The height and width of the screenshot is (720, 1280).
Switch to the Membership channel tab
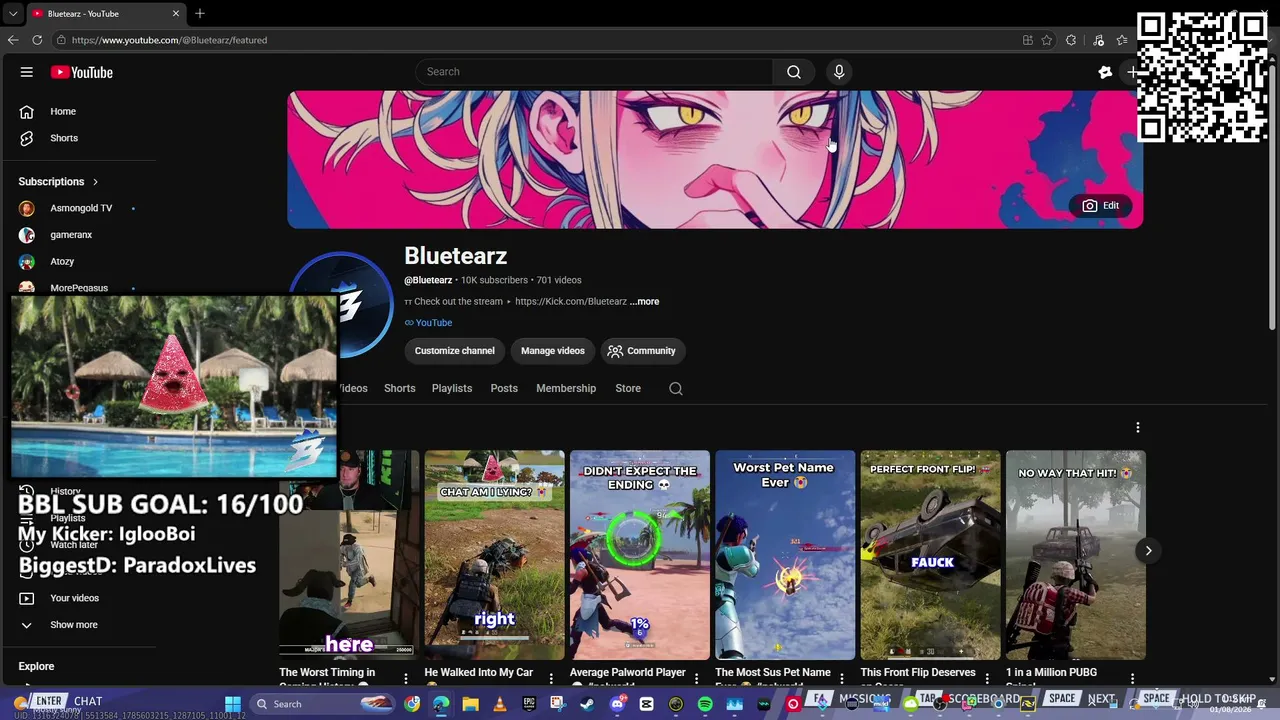(566, 388)
